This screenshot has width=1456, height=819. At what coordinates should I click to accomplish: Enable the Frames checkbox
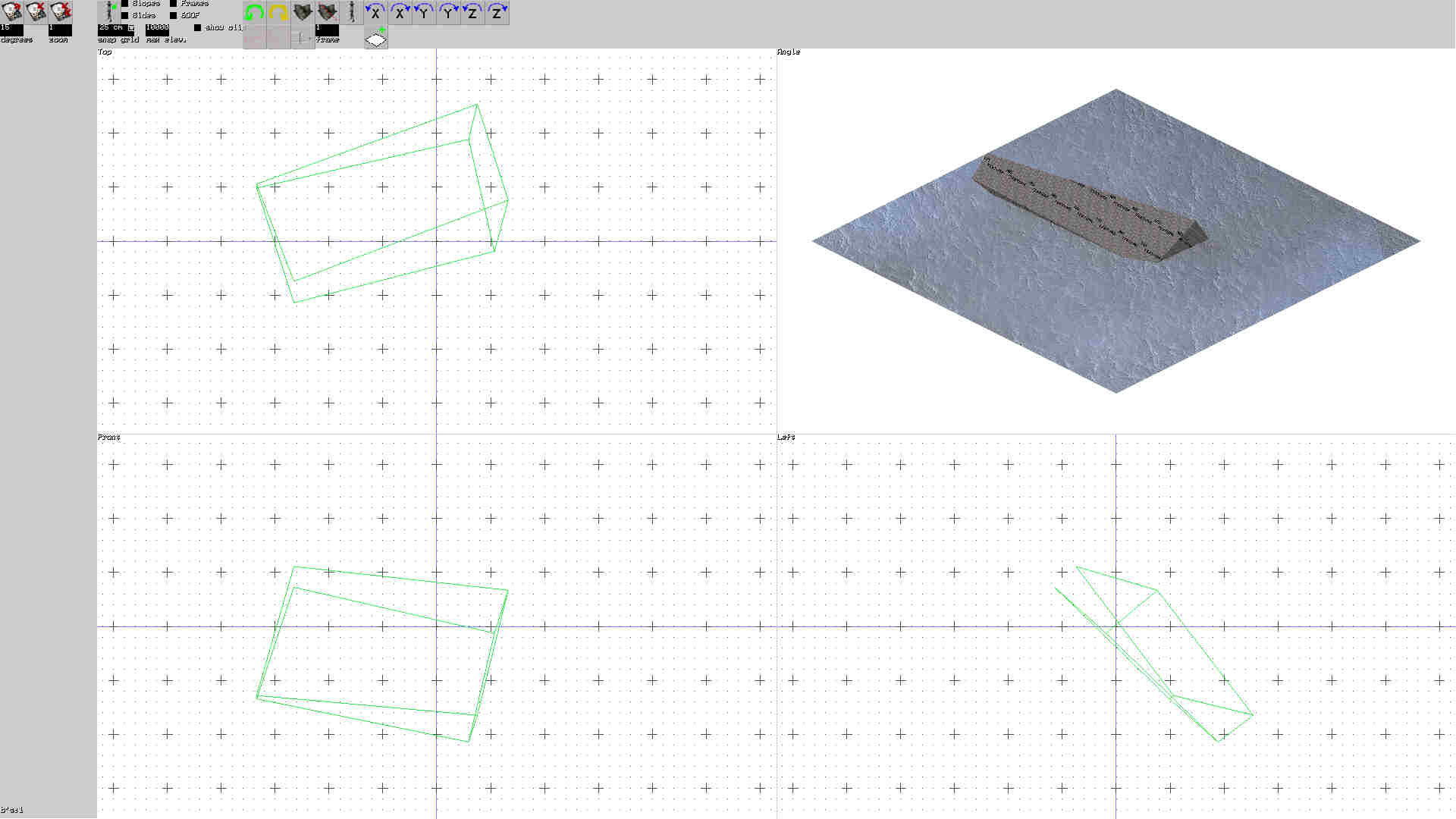[173, 3]
